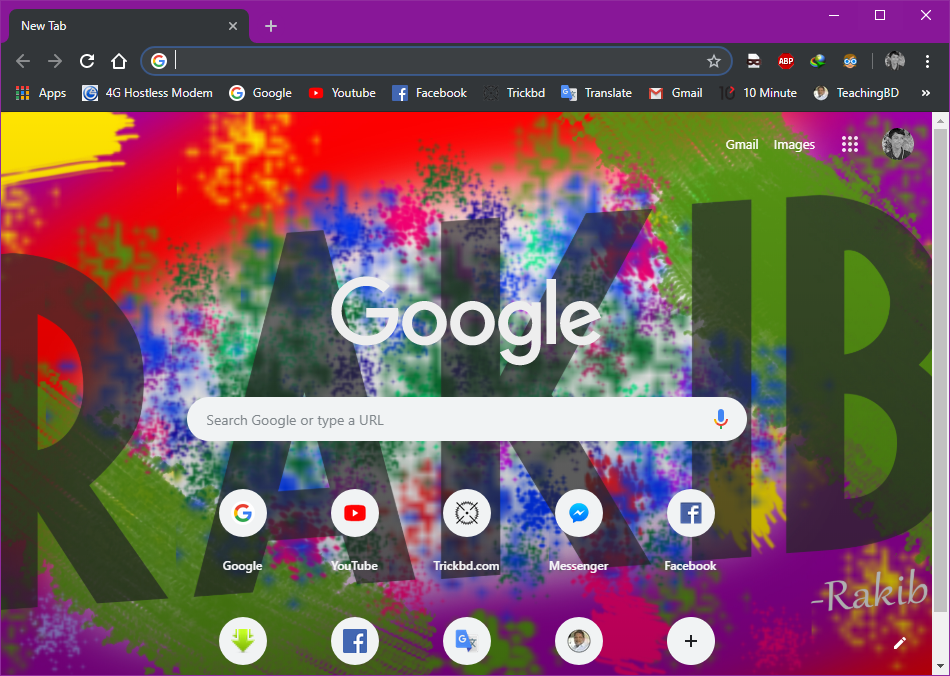The width and height of the screenshot is (950, 676).
Task: Click the Google icon in the address bar
Action: [159, 61]
